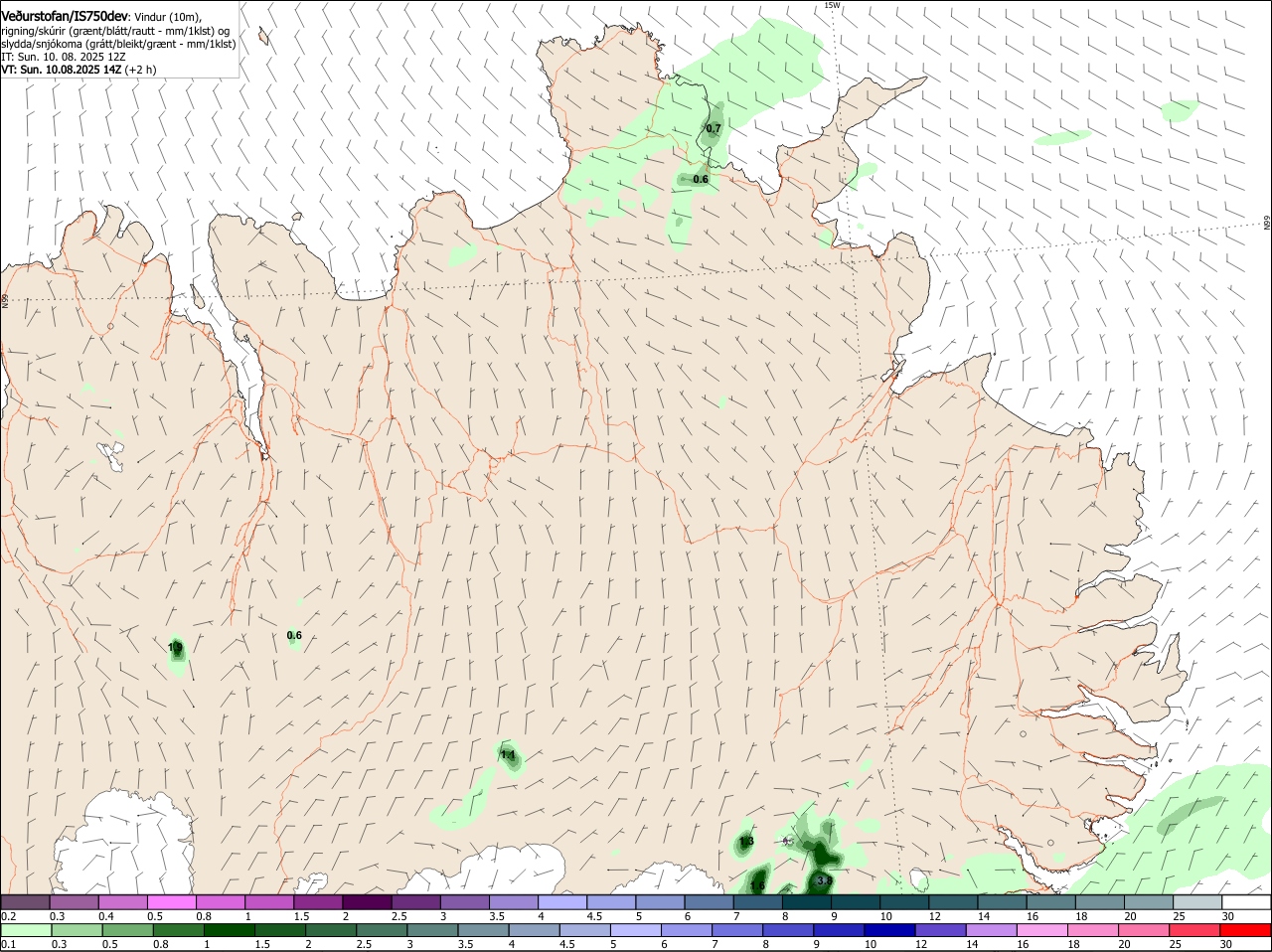Click the '1.6' precipitation value label
The width and height of the screenshot is (1272, 952).
click(x=757, y=885)
